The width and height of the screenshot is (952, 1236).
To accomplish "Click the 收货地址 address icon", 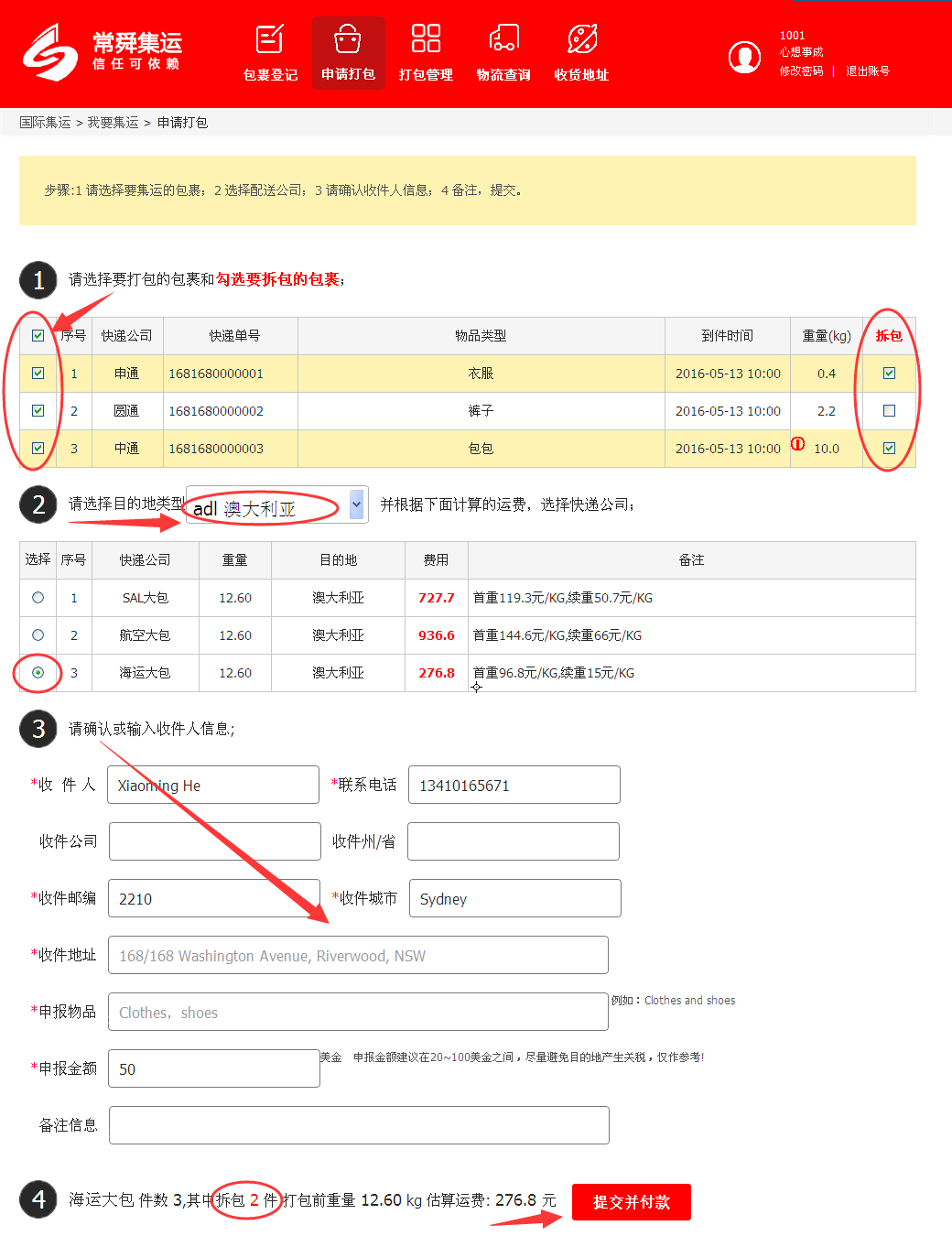I will coord(581,39).
